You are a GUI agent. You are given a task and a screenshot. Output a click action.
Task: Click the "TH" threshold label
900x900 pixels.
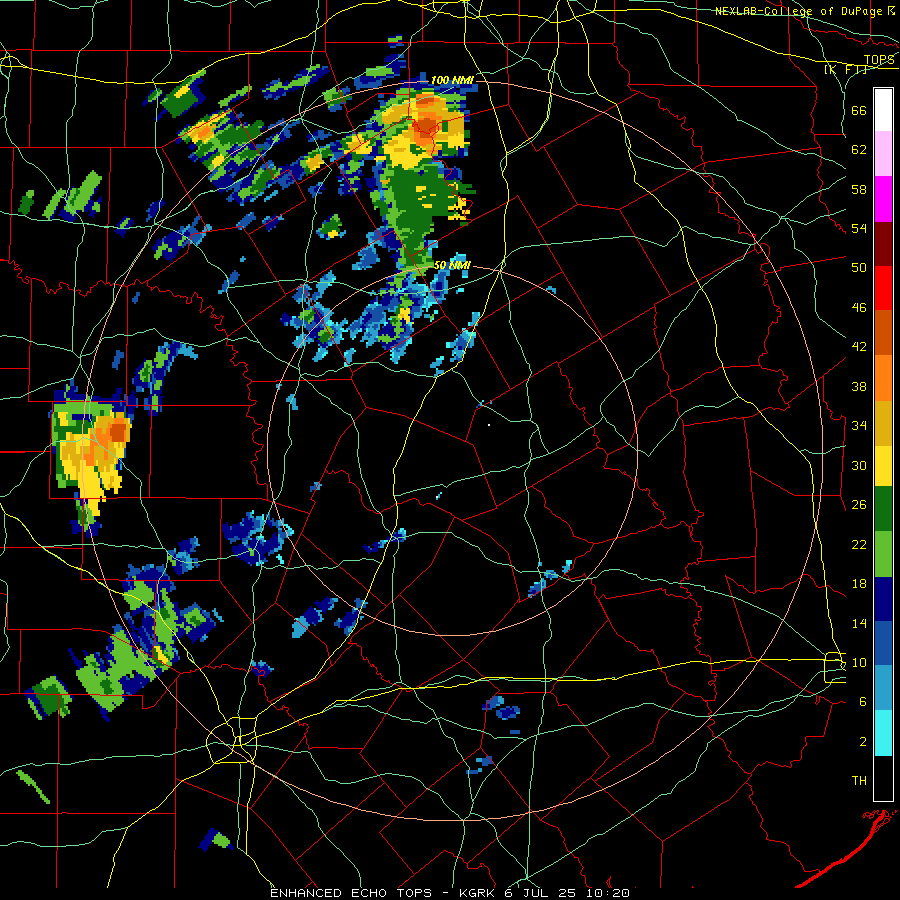tap(859, 780)
